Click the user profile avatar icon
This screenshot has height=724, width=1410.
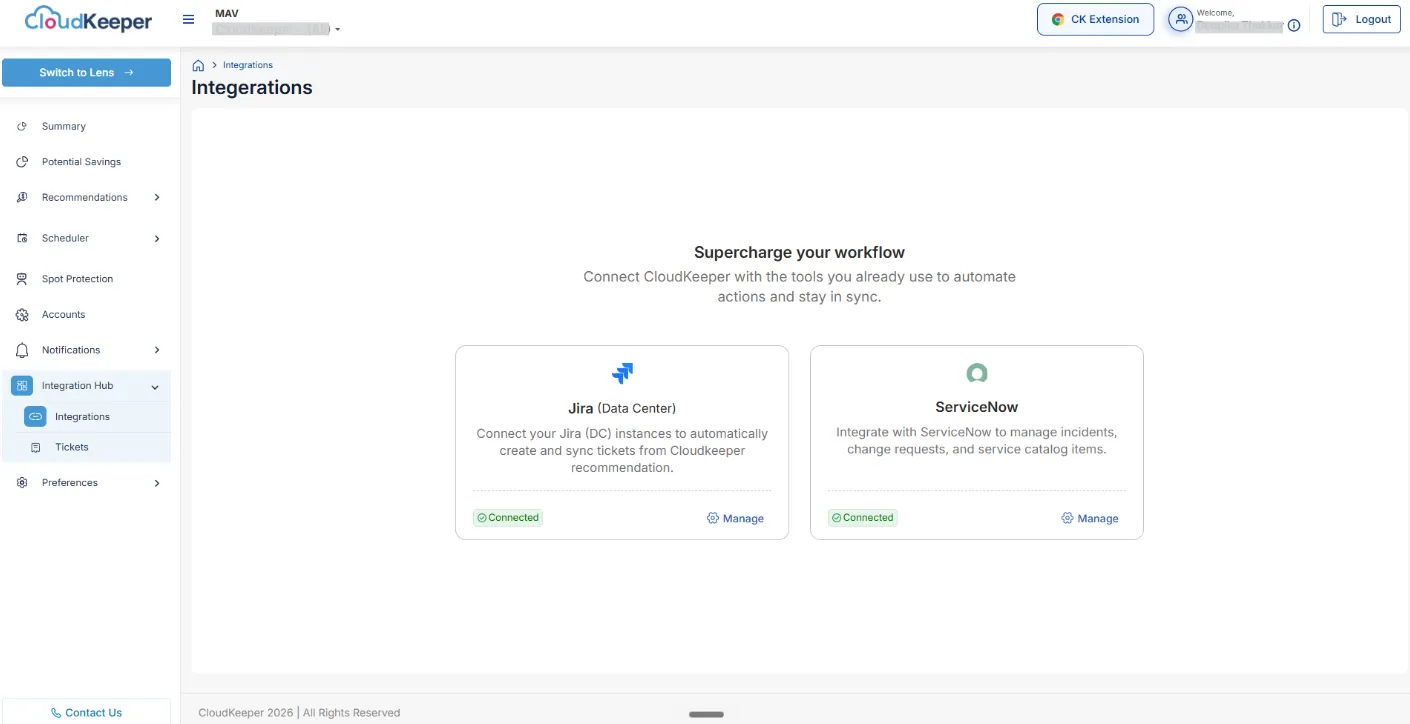click(1181, 19)
